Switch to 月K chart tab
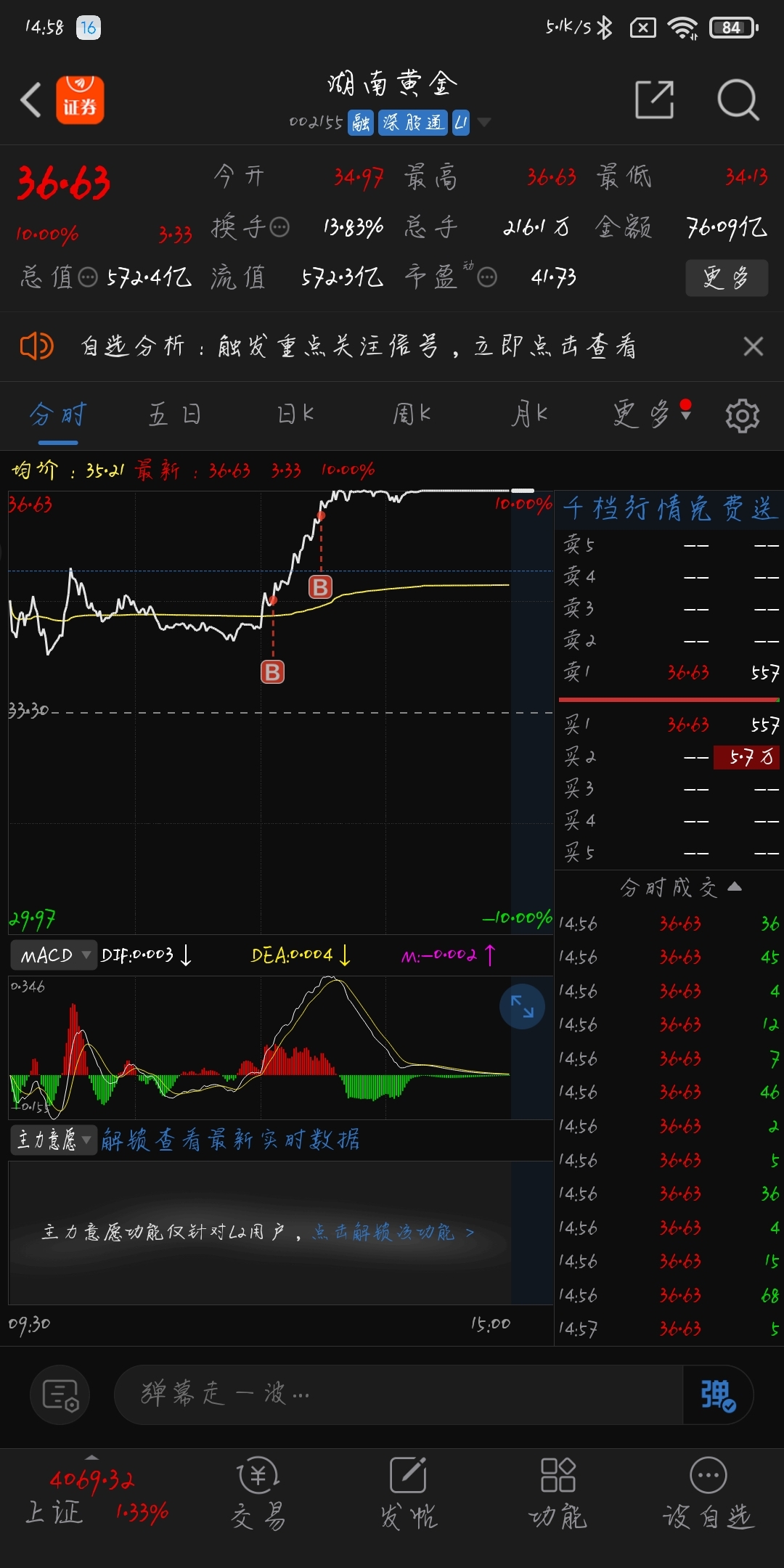The image size is (784, 1568). [529, 415]
